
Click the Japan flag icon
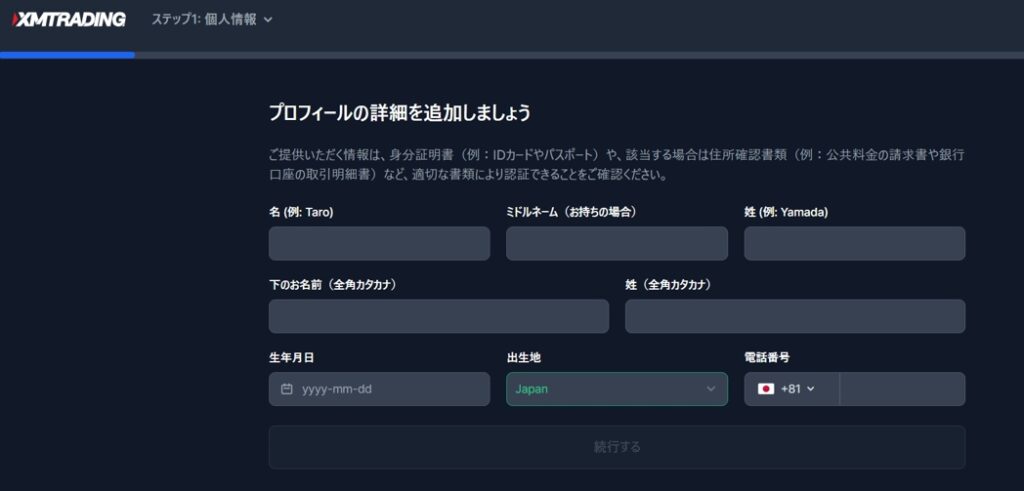[766, 389]
